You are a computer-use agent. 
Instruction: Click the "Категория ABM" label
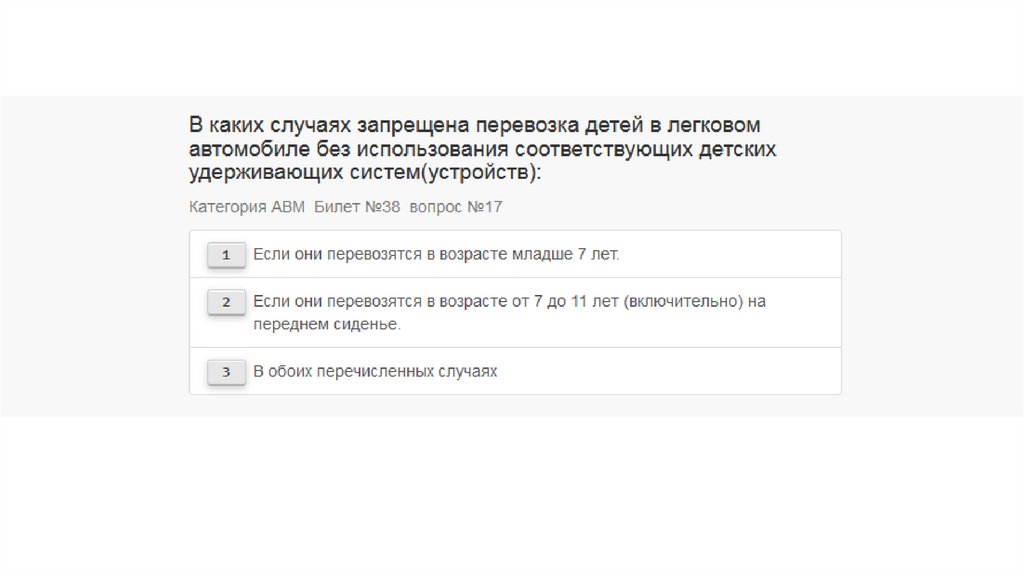point(247,207)
